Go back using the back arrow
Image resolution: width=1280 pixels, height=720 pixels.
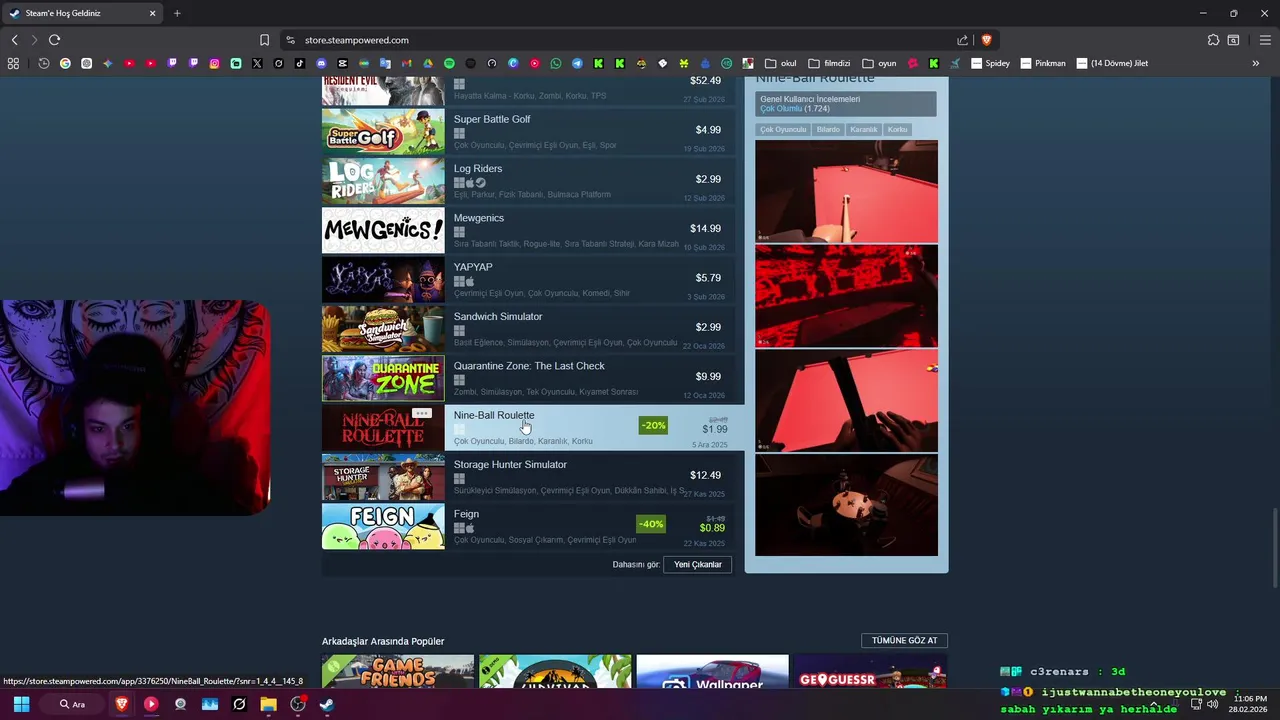(14, 40)
